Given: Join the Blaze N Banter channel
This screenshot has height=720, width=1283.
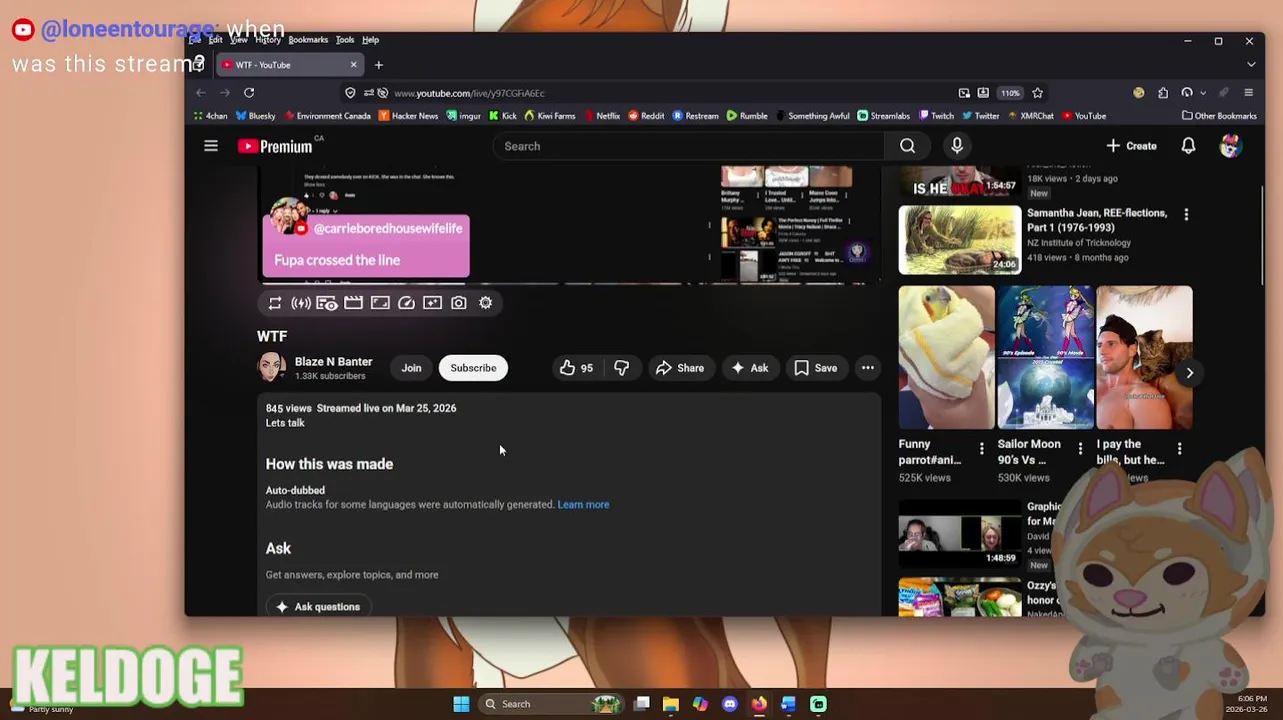Looking at the screenshot, I should click(411, 368).
